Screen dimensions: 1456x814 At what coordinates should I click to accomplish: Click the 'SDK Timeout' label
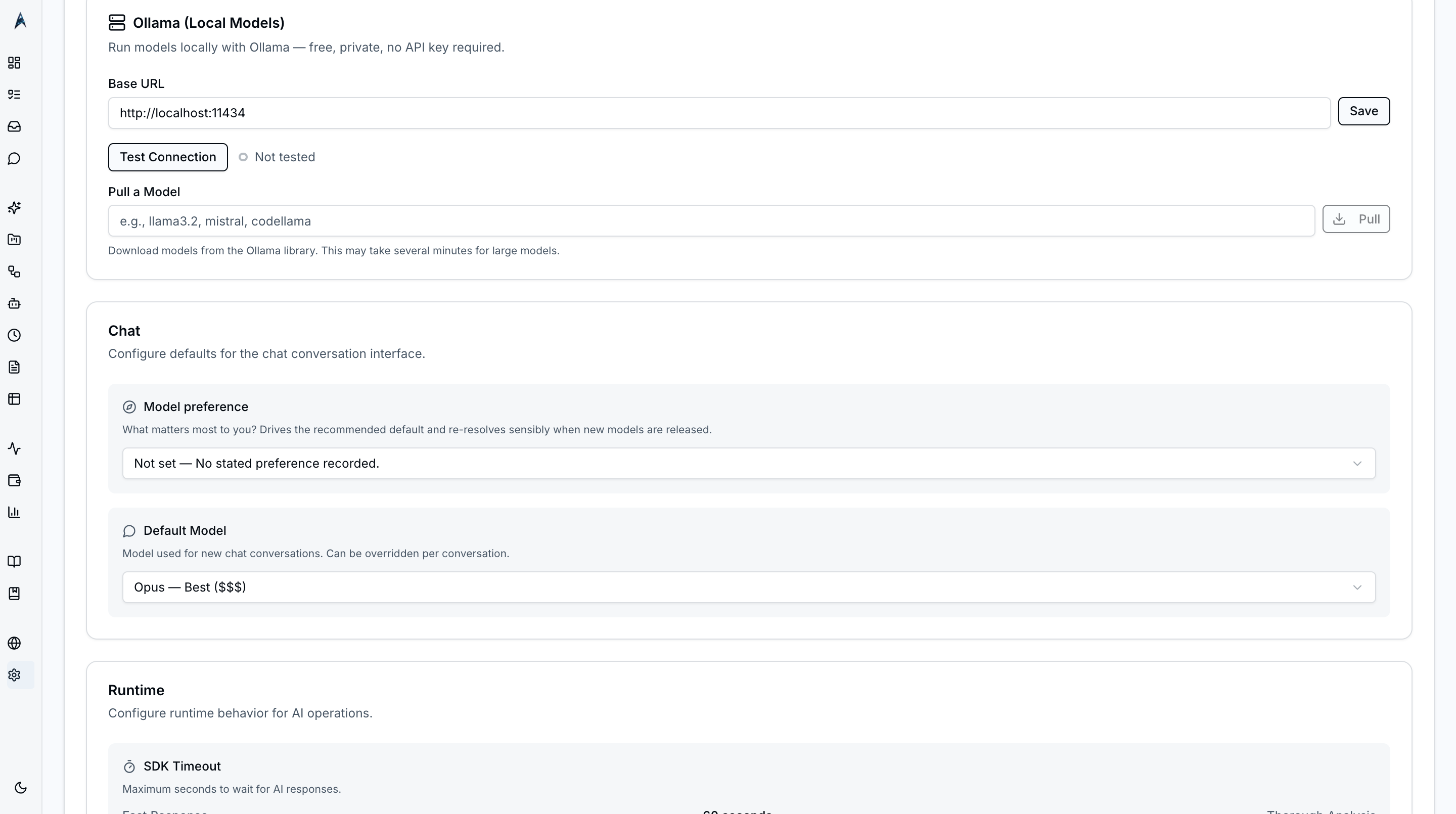point(182,766)
